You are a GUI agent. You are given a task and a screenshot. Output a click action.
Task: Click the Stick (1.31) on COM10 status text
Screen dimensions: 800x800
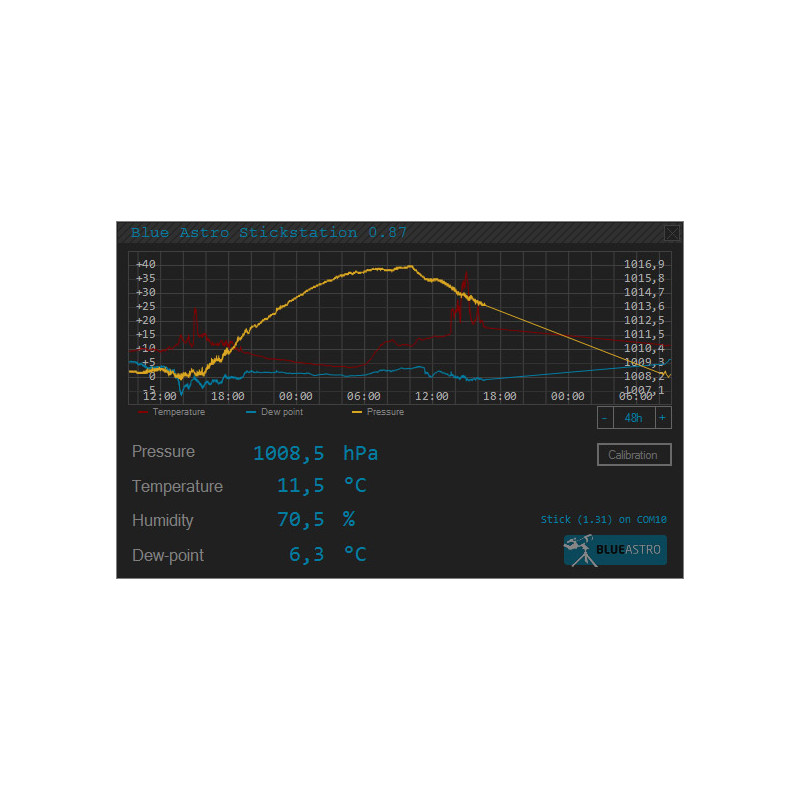[x=603, y=519]
